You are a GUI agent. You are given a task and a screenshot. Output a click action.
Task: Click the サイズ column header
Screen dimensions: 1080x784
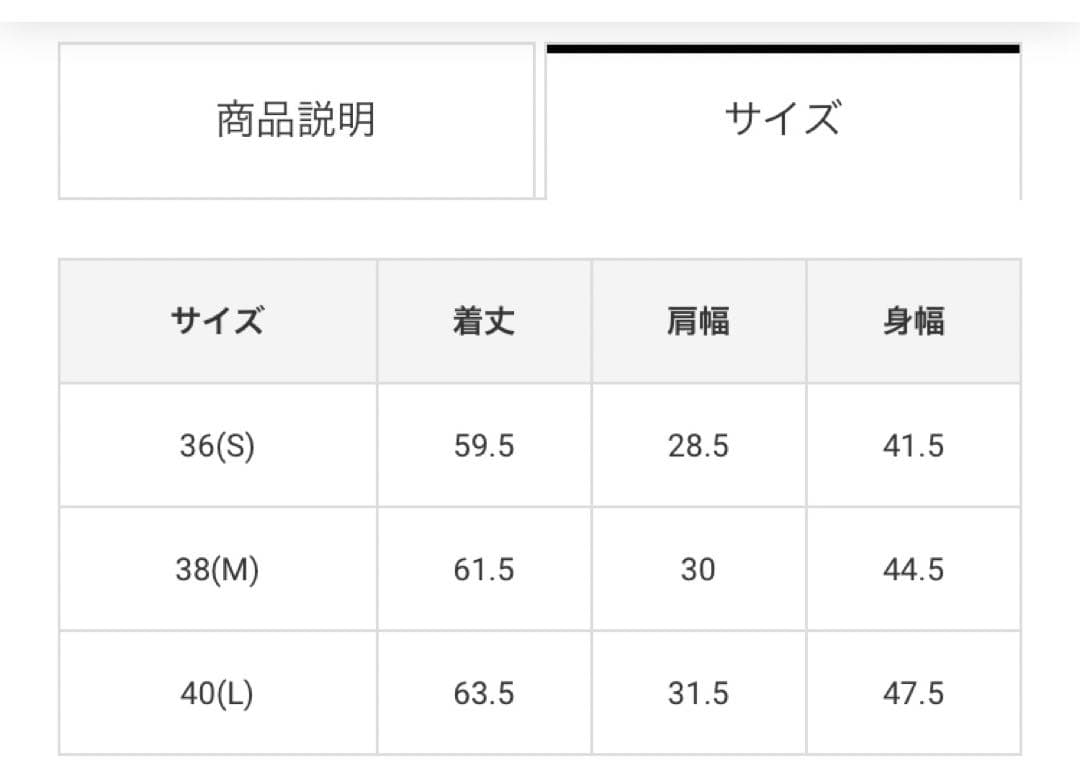click(217, 321)
